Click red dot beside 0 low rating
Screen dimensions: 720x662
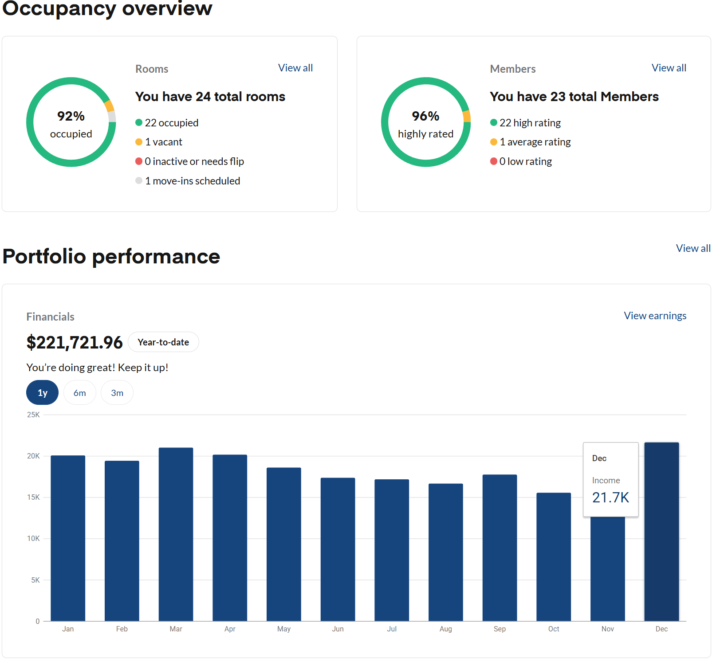tap(494, 161)
